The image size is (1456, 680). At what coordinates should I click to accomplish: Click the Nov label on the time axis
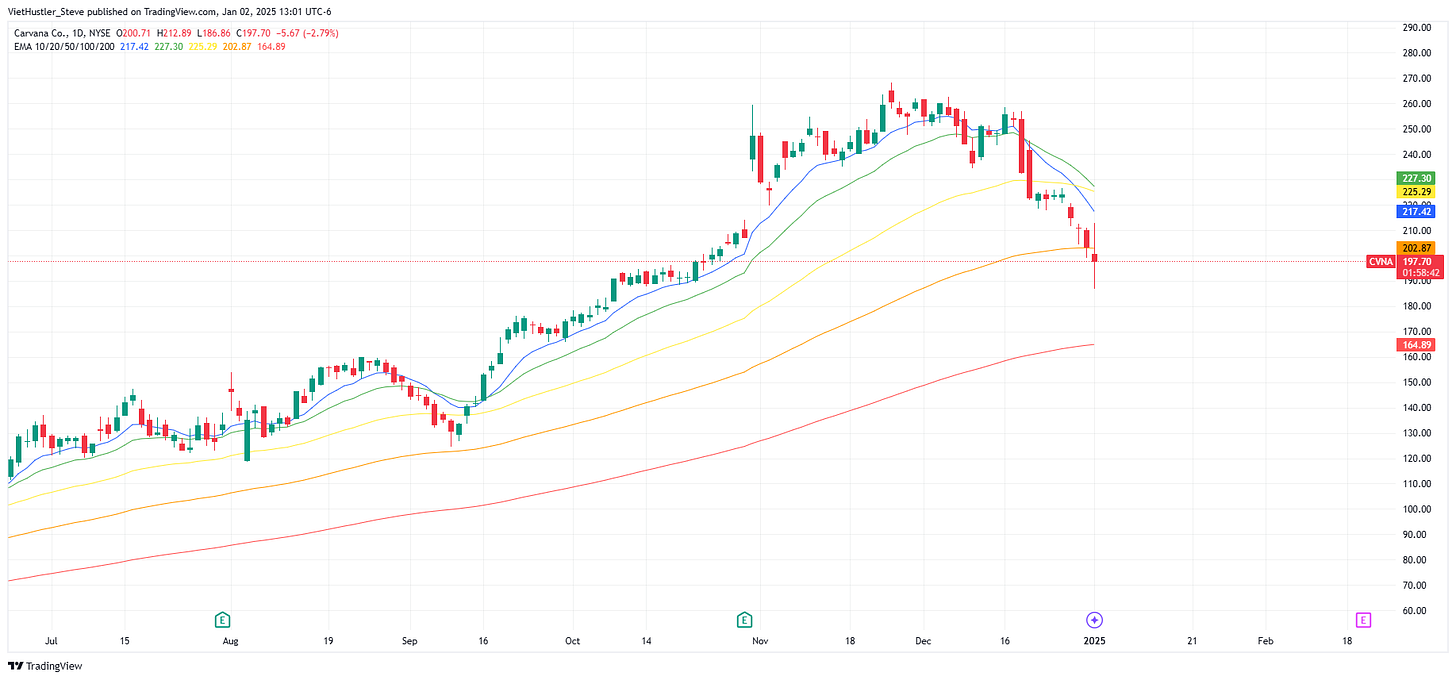(x=758, y=640)
